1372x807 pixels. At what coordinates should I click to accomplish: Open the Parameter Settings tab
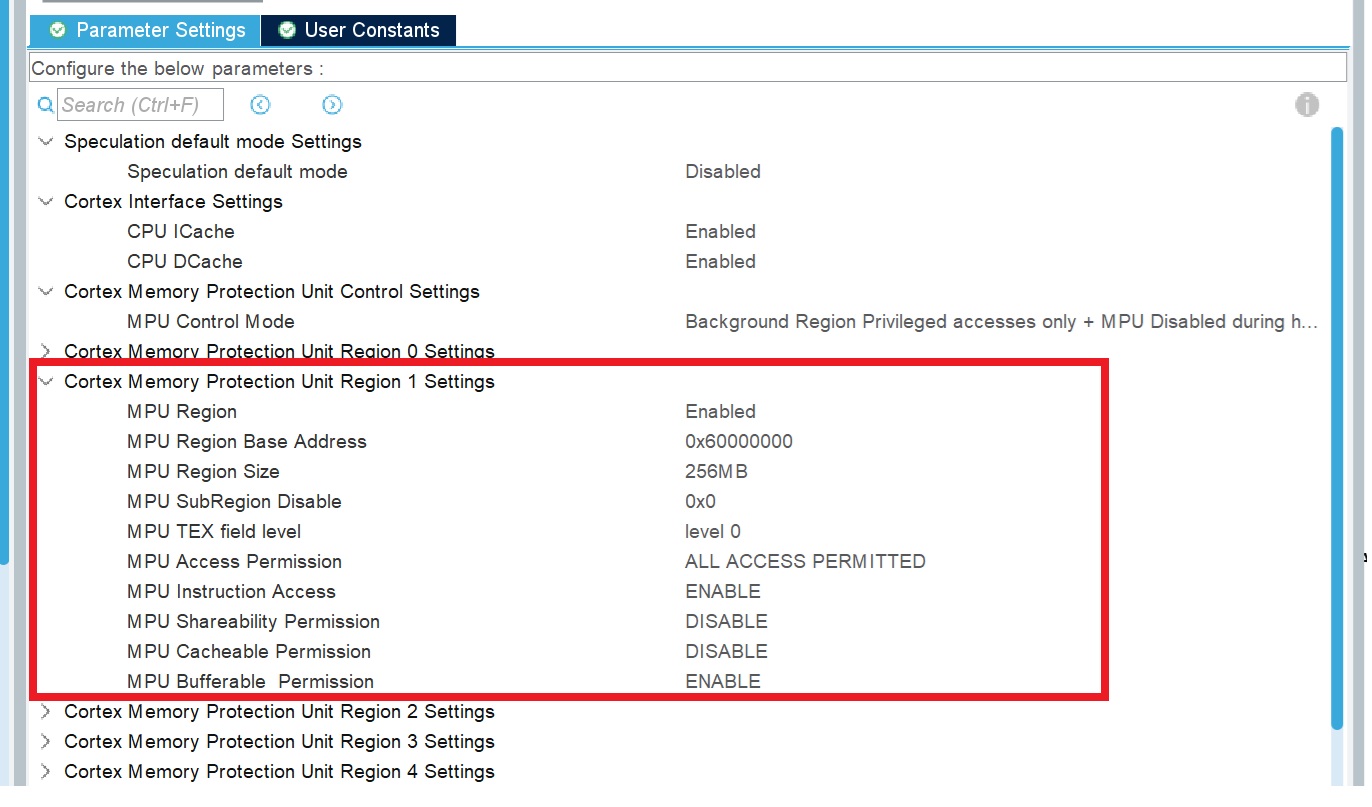click(x=145, y=30)
